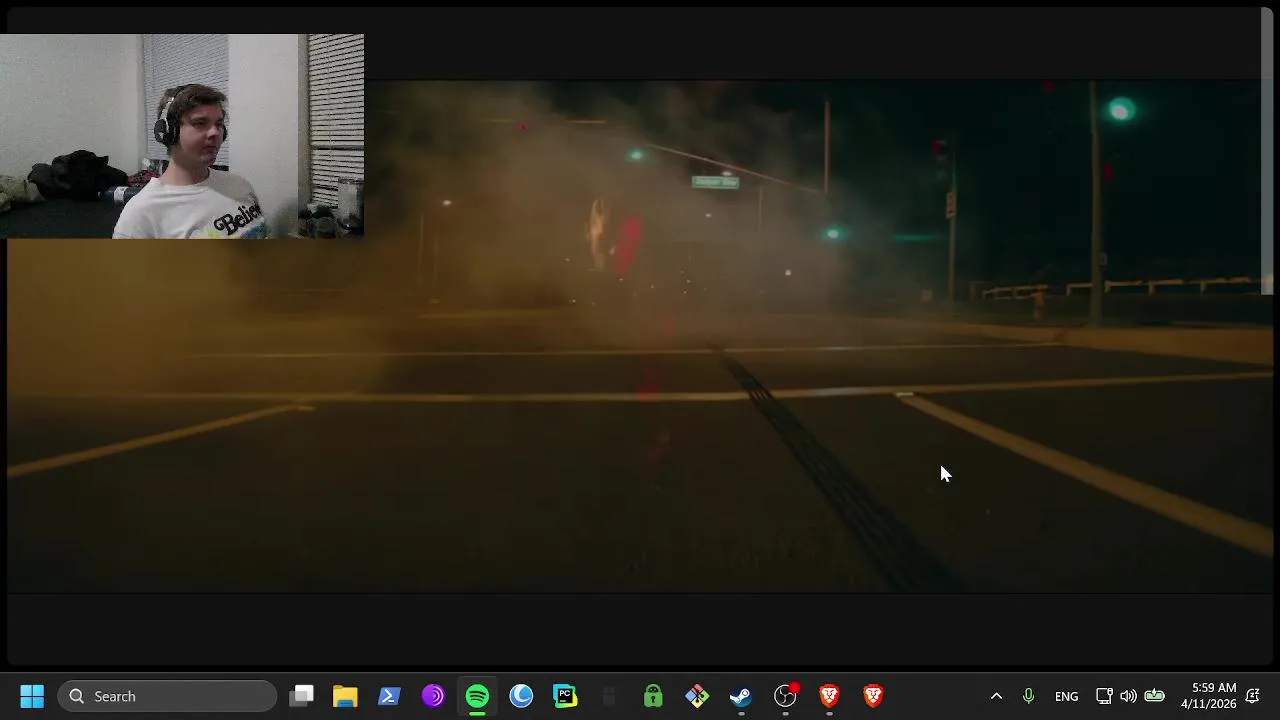
Task: Open the last Brave icon in taskbar
Action: [x=873, y=696]
